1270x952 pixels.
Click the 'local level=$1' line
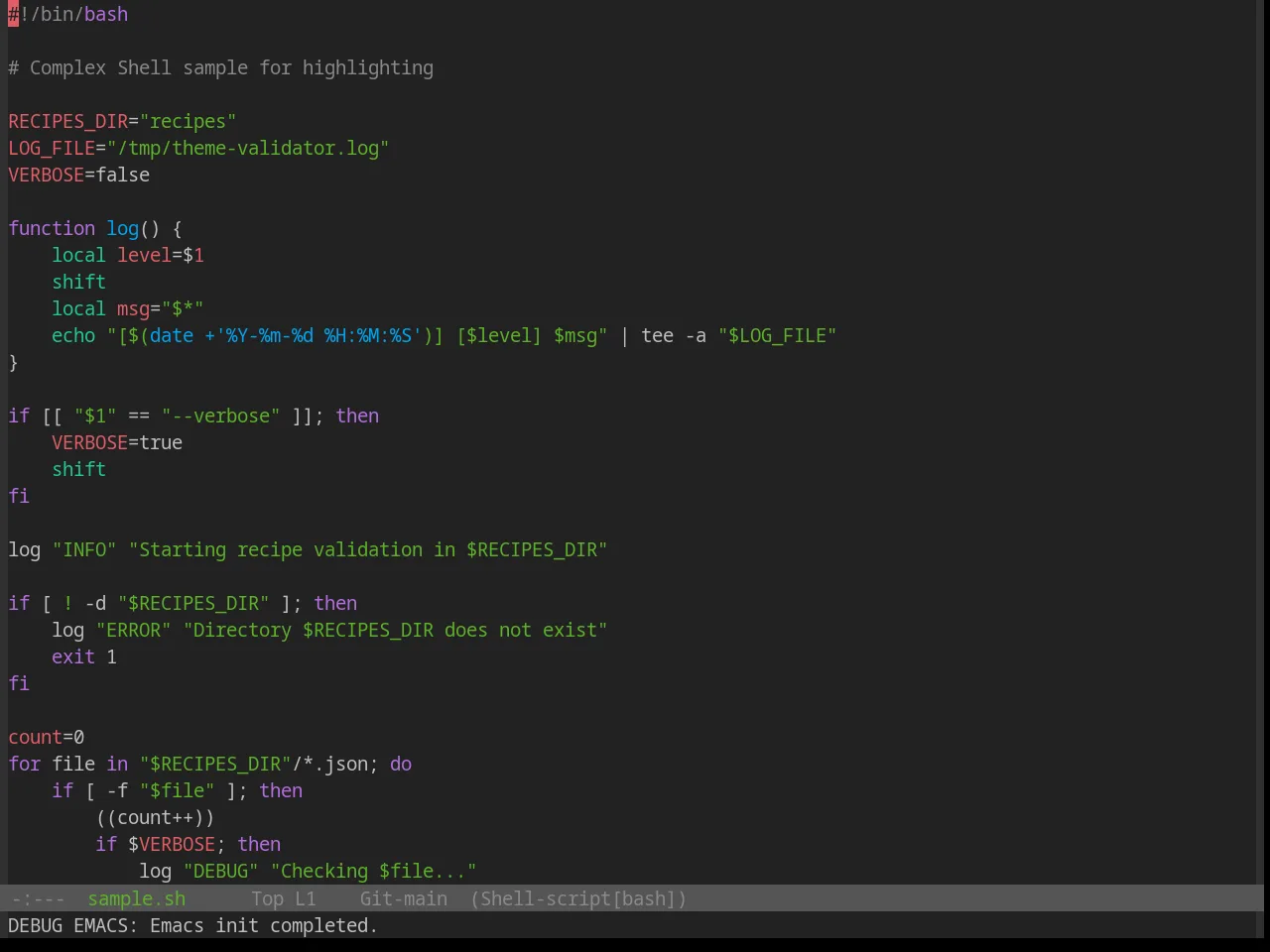(x=128, y=255)
